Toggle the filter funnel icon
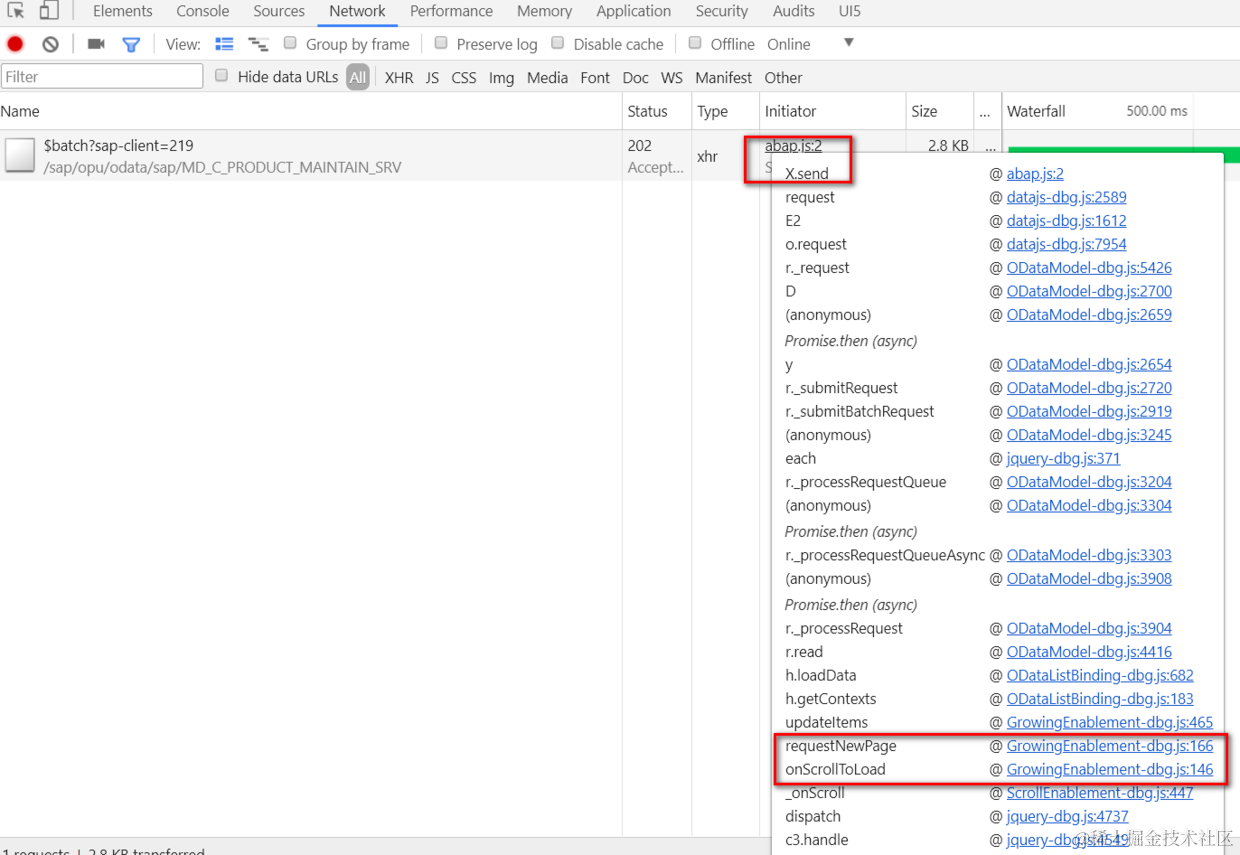This screenshot has width=1240, height=855. 131,44
